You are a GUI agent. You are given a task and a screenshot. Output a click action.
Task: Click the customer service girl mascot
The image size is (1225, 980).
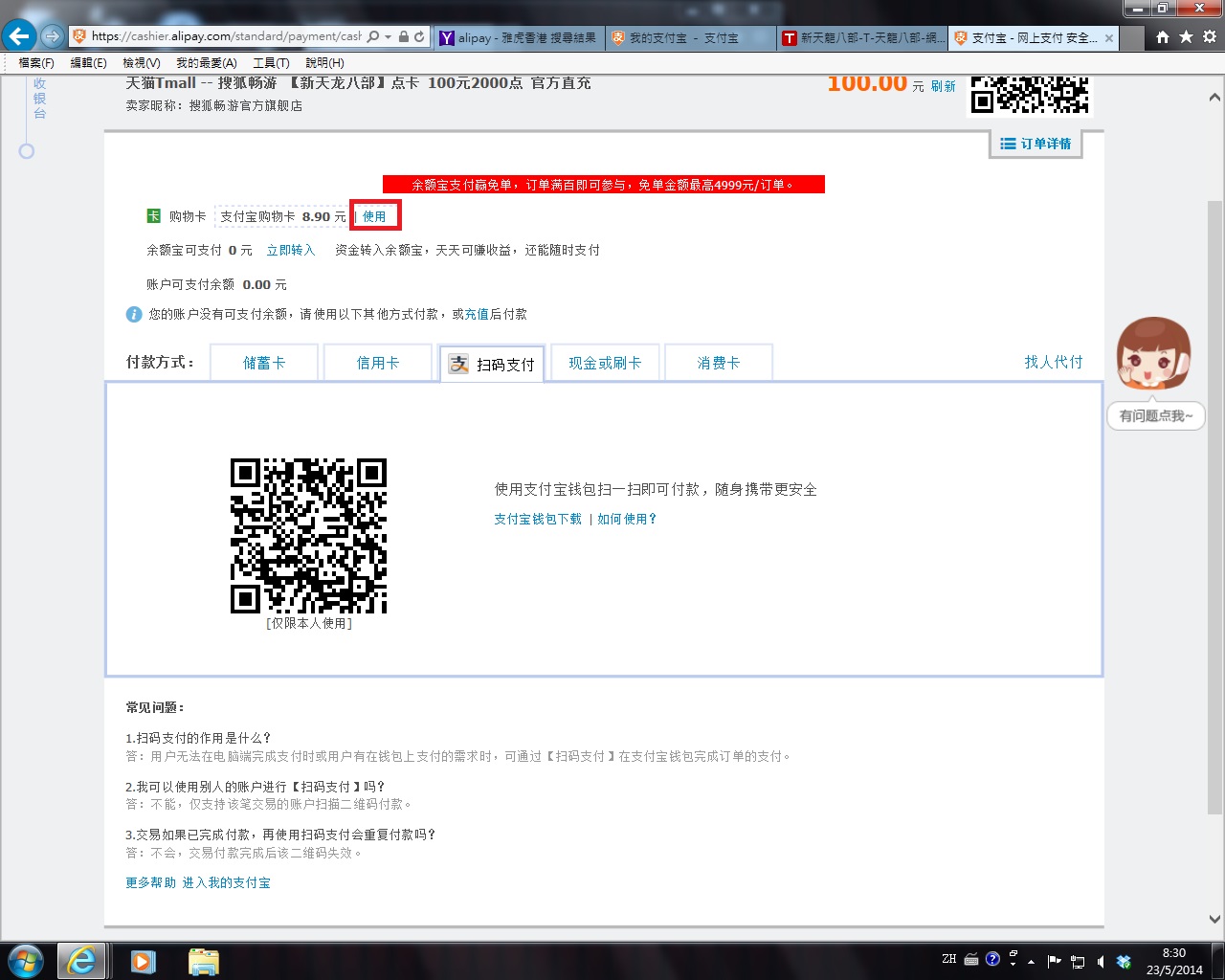coord(1154,354)
